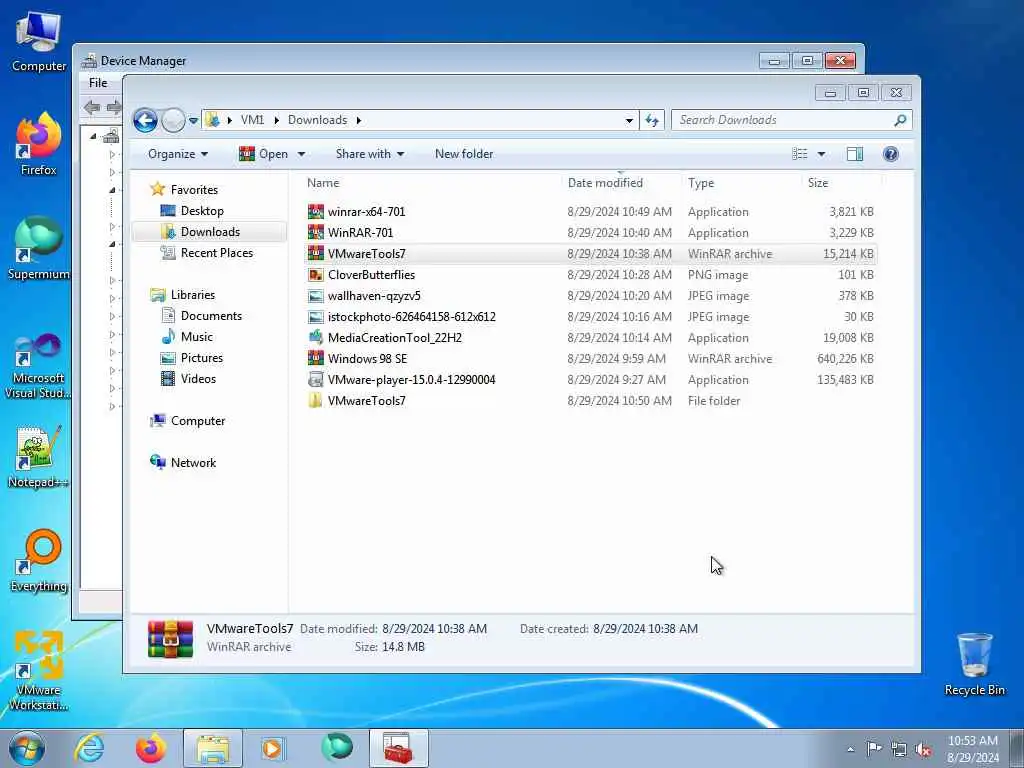Open the Videos library
The image size is (1024, 768).
coord(198,379)
